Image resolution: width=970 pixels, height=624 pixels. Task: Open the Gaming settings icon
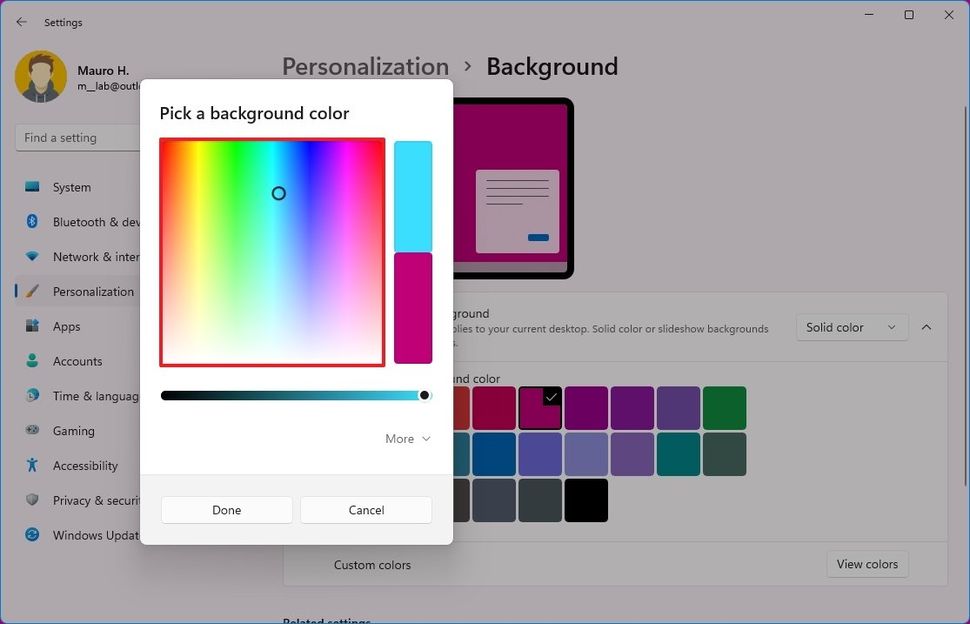click(x=34, y=430)
